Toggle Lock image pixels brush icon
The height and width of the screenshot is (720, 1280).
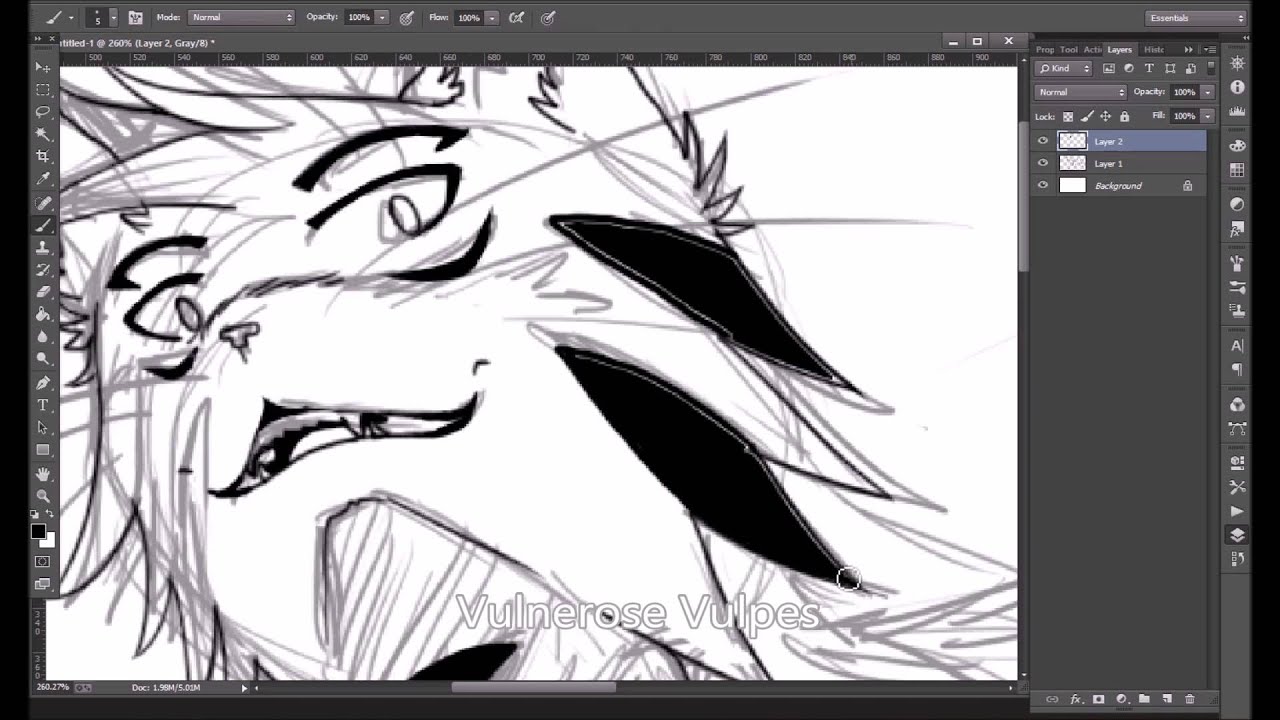pyautogui.click(x=1087, y=116)
